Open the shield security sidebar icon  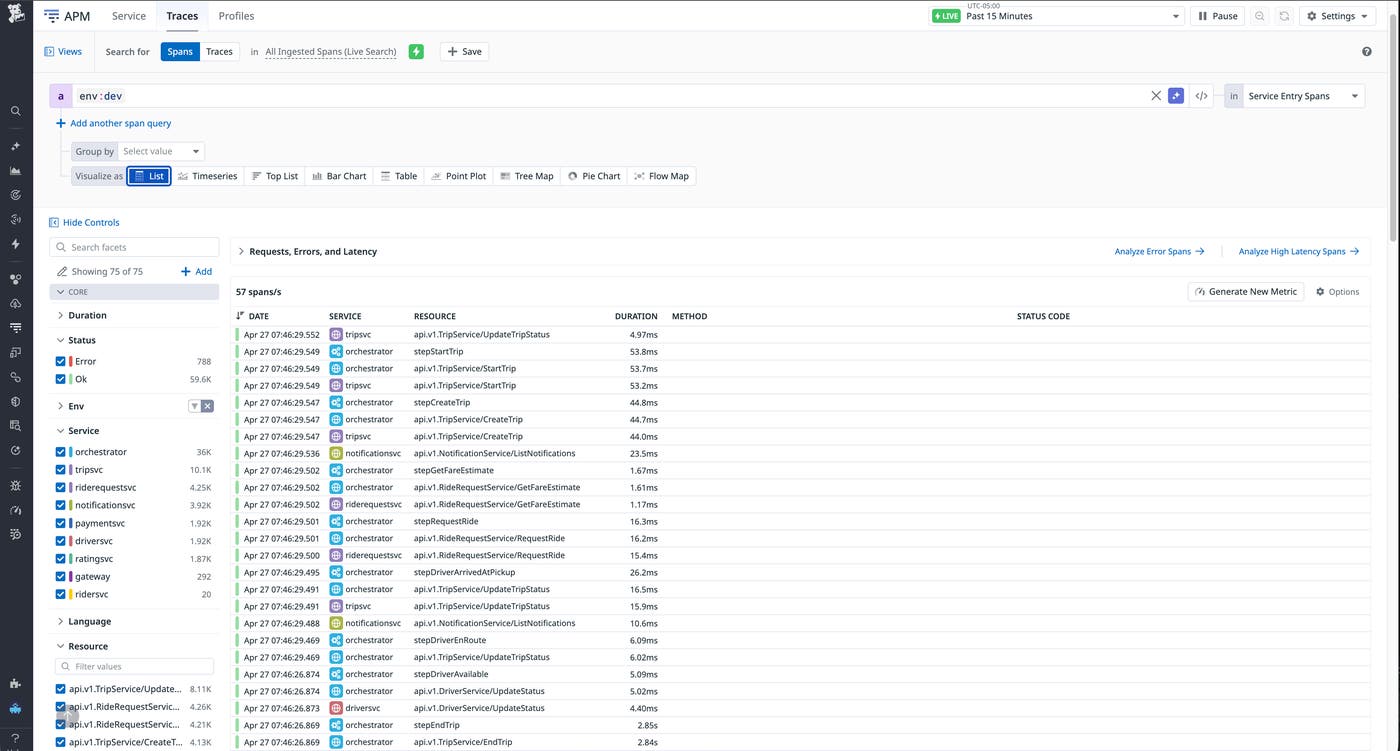15,401
